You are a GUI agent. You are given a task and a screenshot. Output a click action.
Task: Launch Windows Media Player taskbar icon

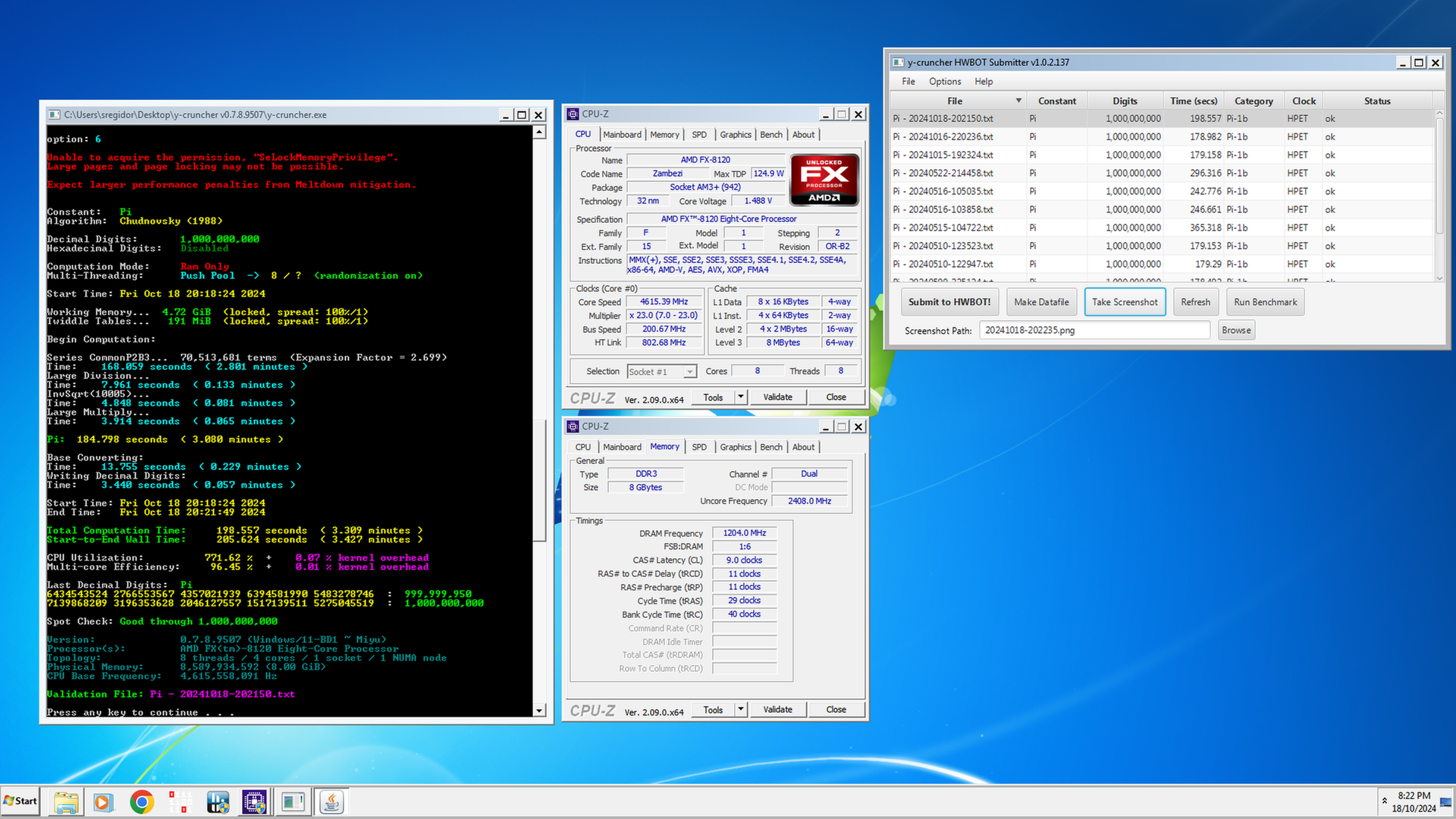point(103,802)
